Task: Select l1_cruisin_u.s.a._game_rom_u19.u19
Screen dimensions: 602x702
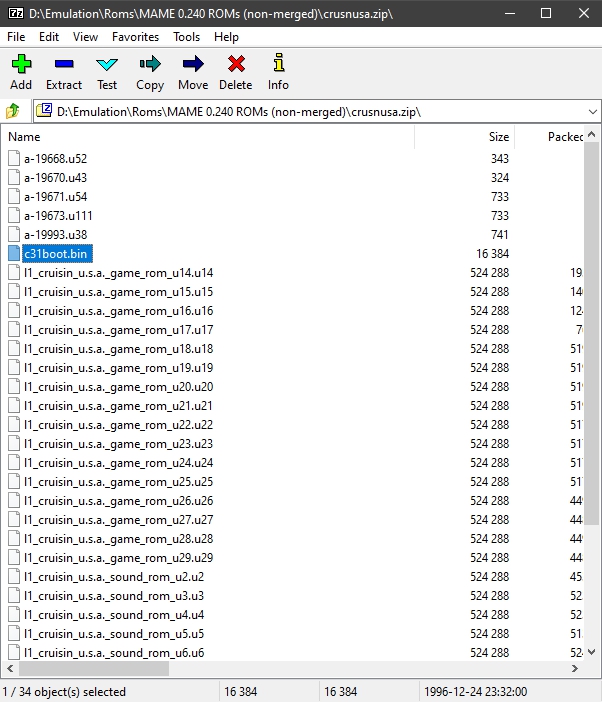Action: click(x=119, y=368)
